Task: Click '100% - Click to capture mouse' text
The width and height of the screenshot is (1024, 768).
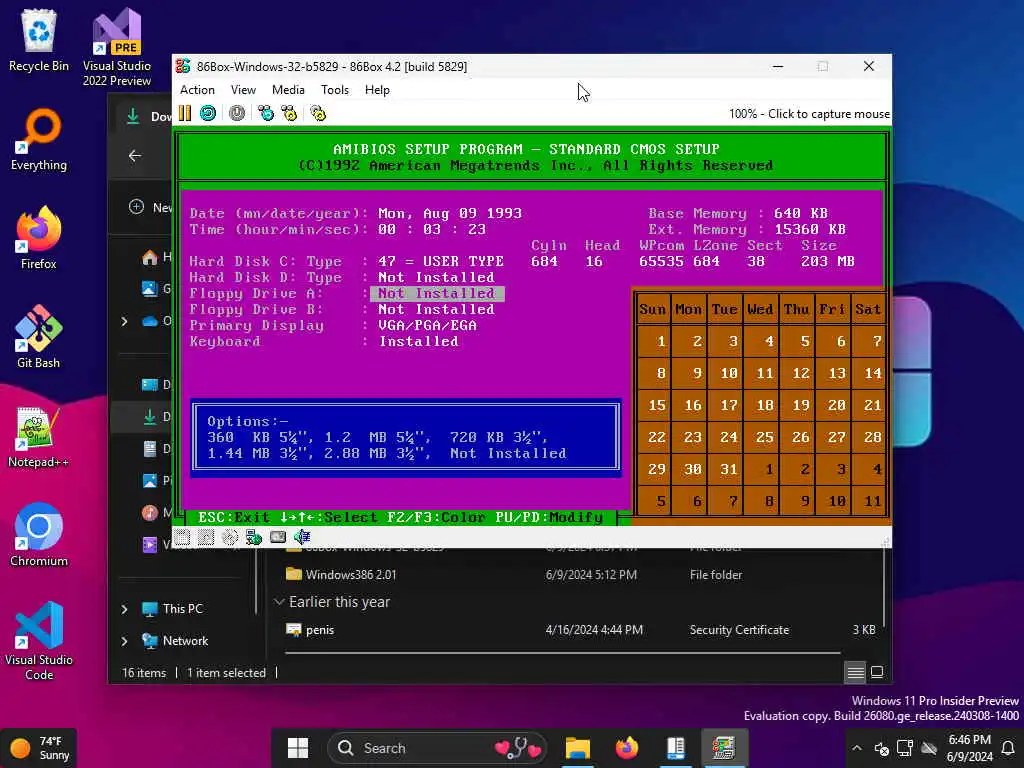Action: point(809,114)
